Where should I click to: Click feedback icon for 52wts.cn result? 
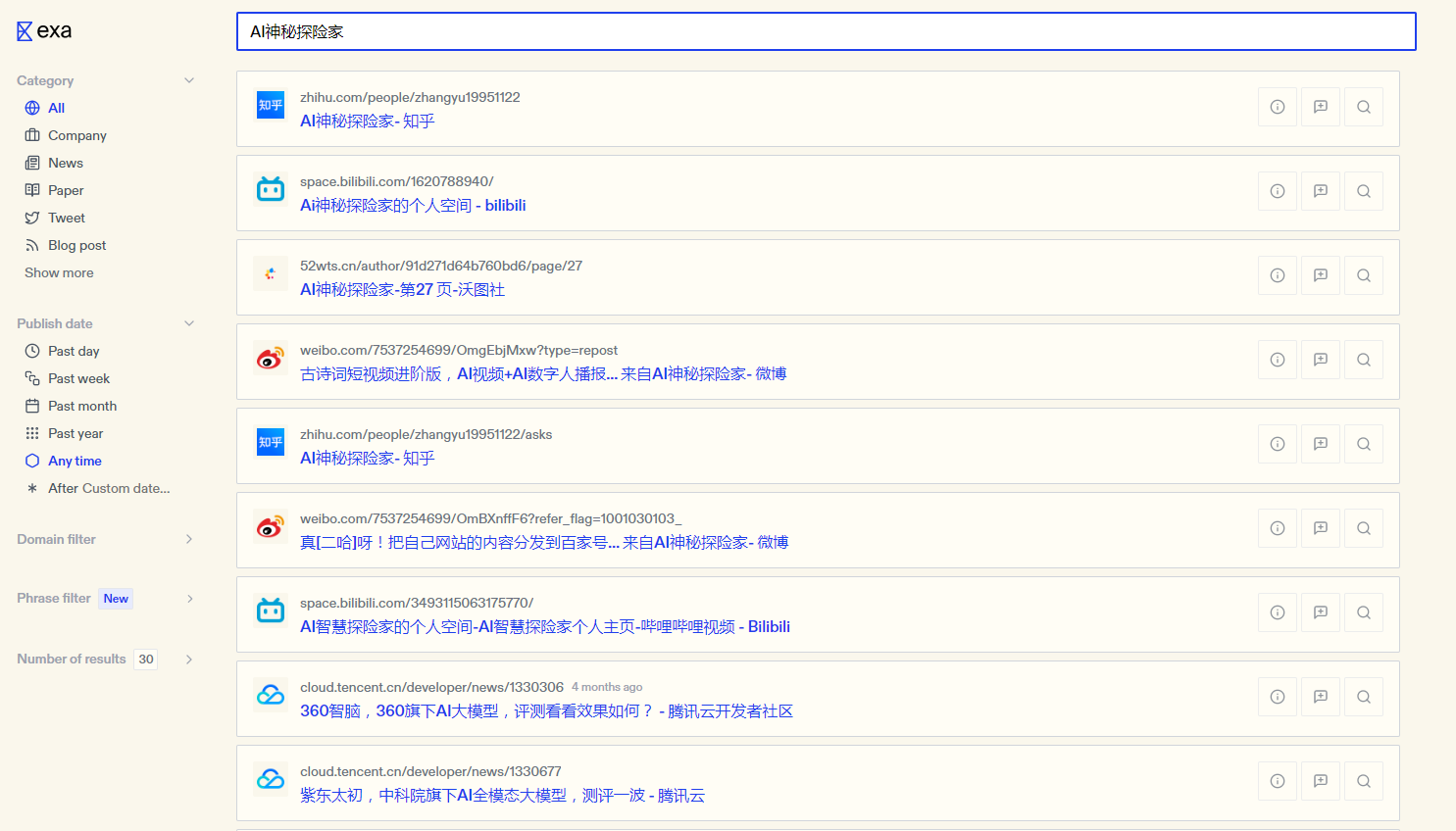1321,275
